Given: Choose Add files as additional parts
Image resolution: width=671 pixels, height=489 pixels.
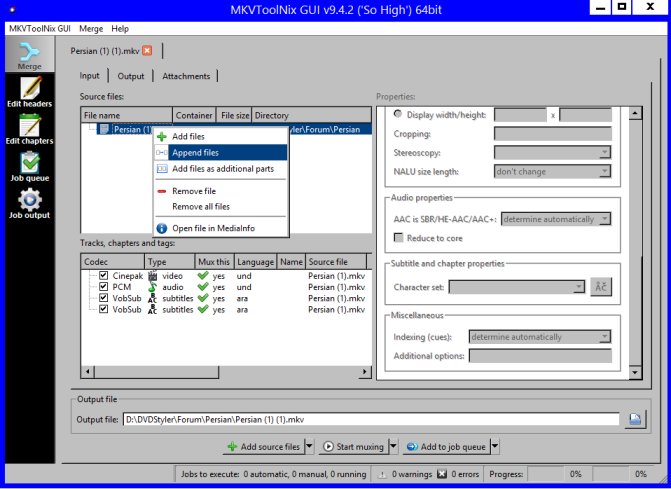Looking at the screenshot, I should coord(221,169).
